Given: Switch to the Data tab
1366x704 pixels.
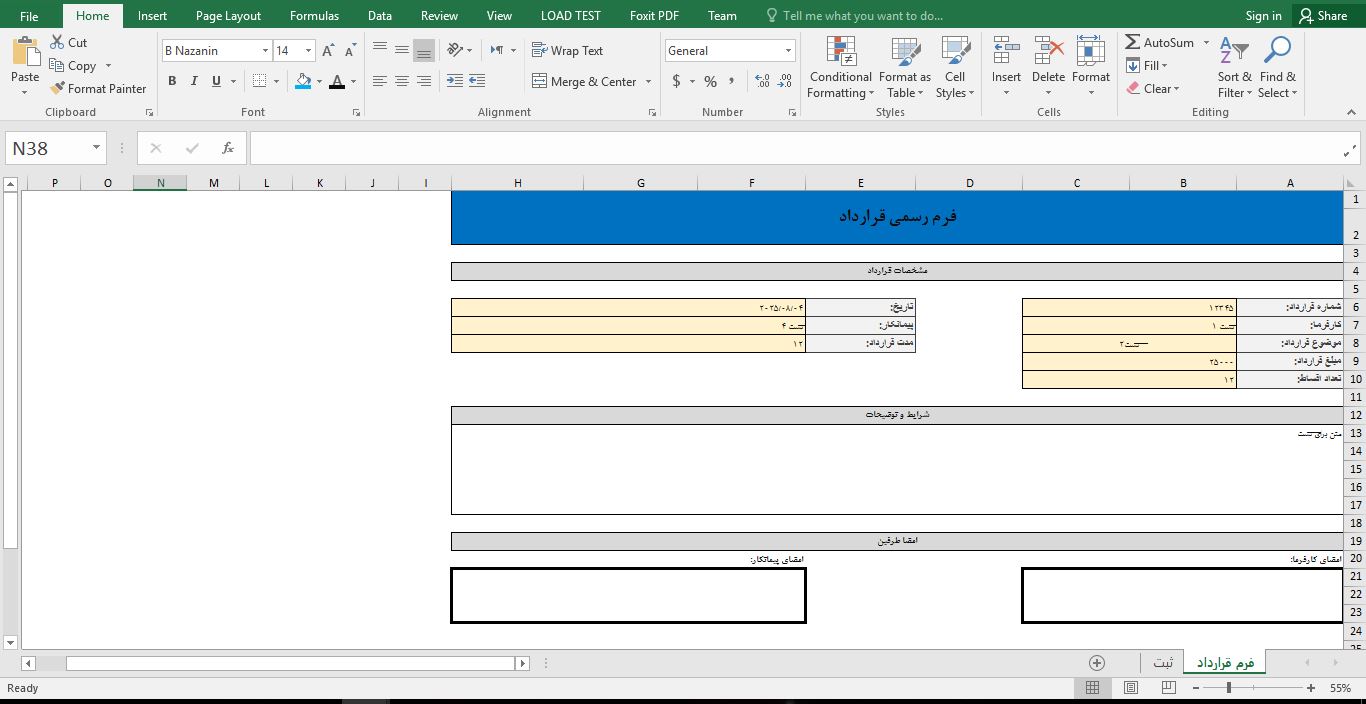Looking at the screenshot, I should (380, 16).
